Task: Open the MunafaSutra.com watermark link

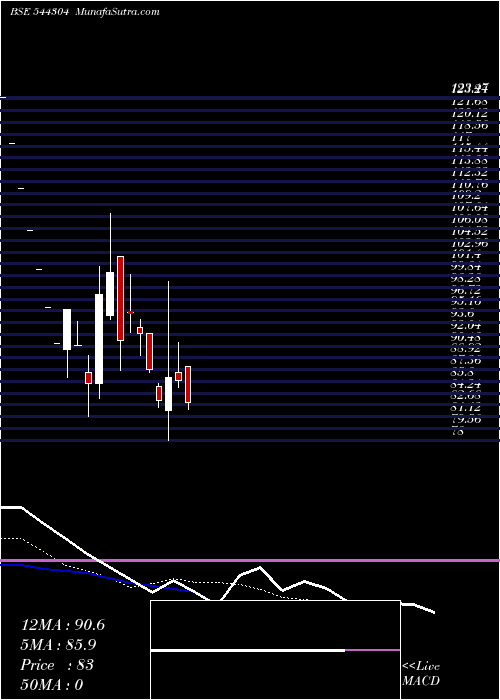Action: (118, 12)
